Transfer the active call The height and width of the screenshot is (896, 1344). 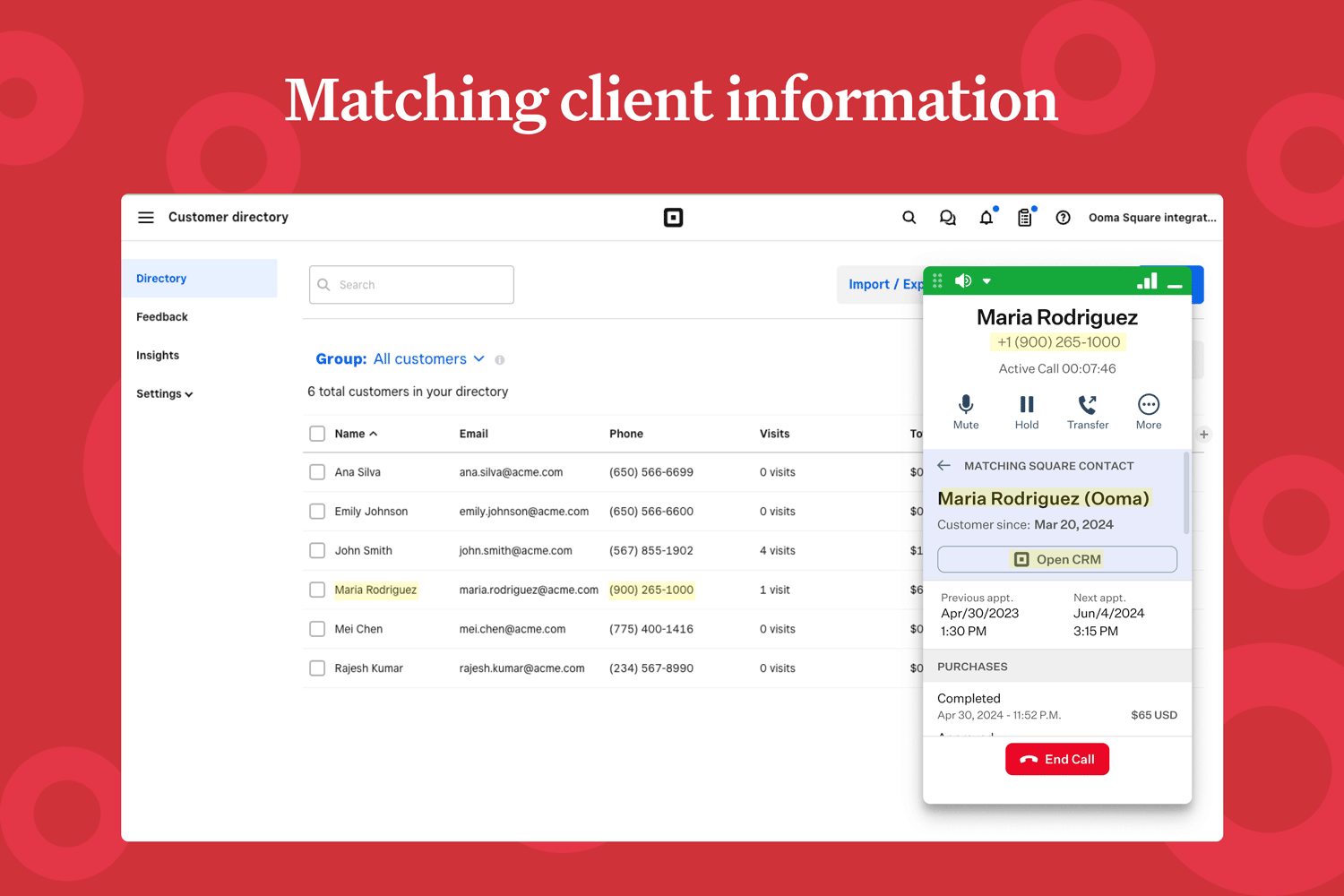coord(1088,411)
